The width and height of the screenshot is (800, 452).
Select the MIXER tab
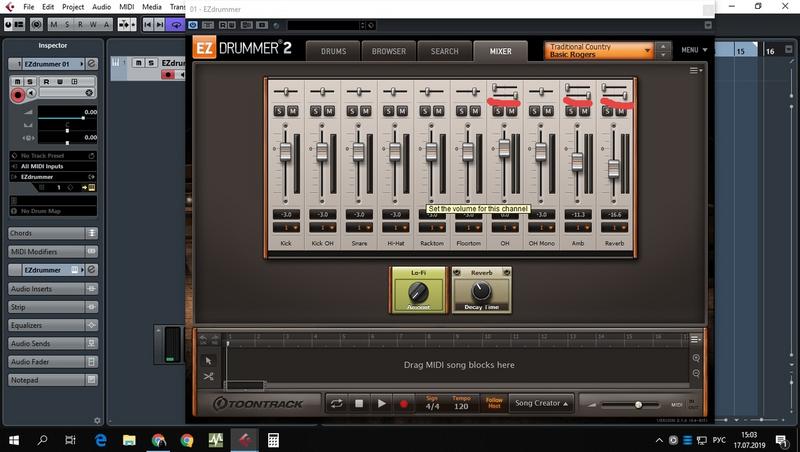(x=501, y=51)
